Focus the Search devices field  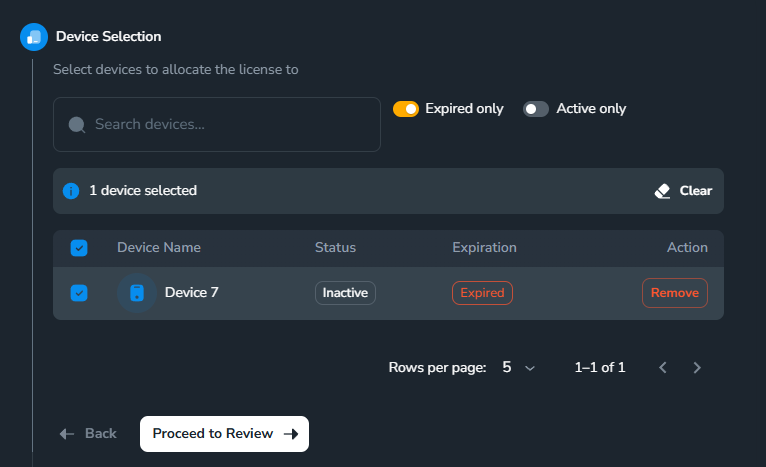click(x=217, y=125)
